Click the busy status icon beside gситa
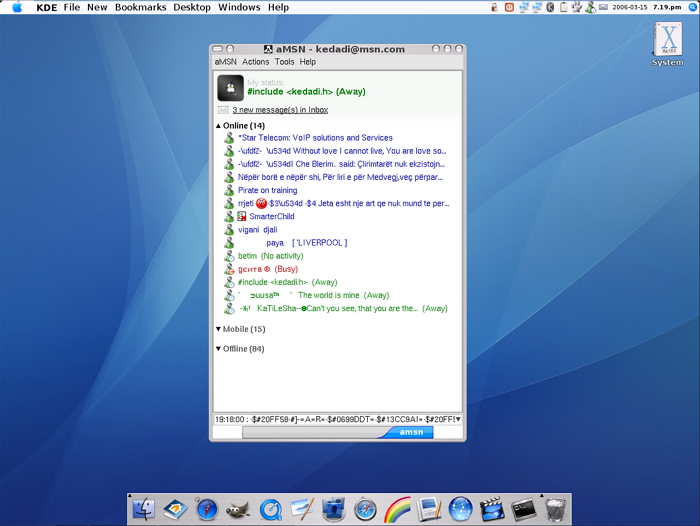700x526 pixels. (229, 269)
